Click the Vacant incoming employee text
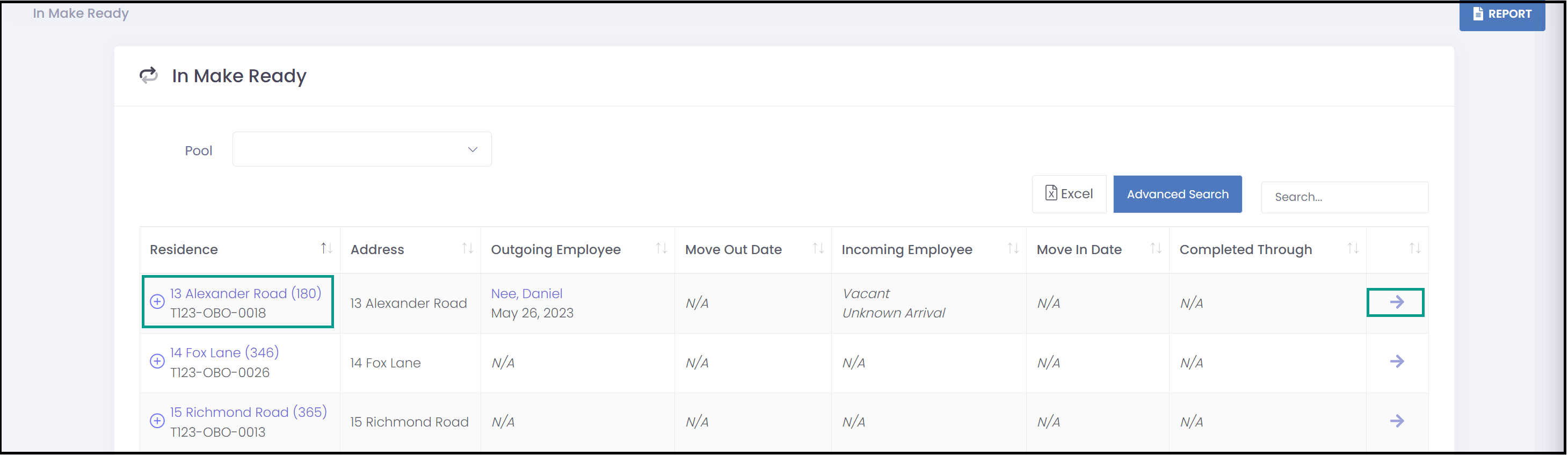Image resolution: width=1568 pixels, height=455 pixels. point(866,294)
